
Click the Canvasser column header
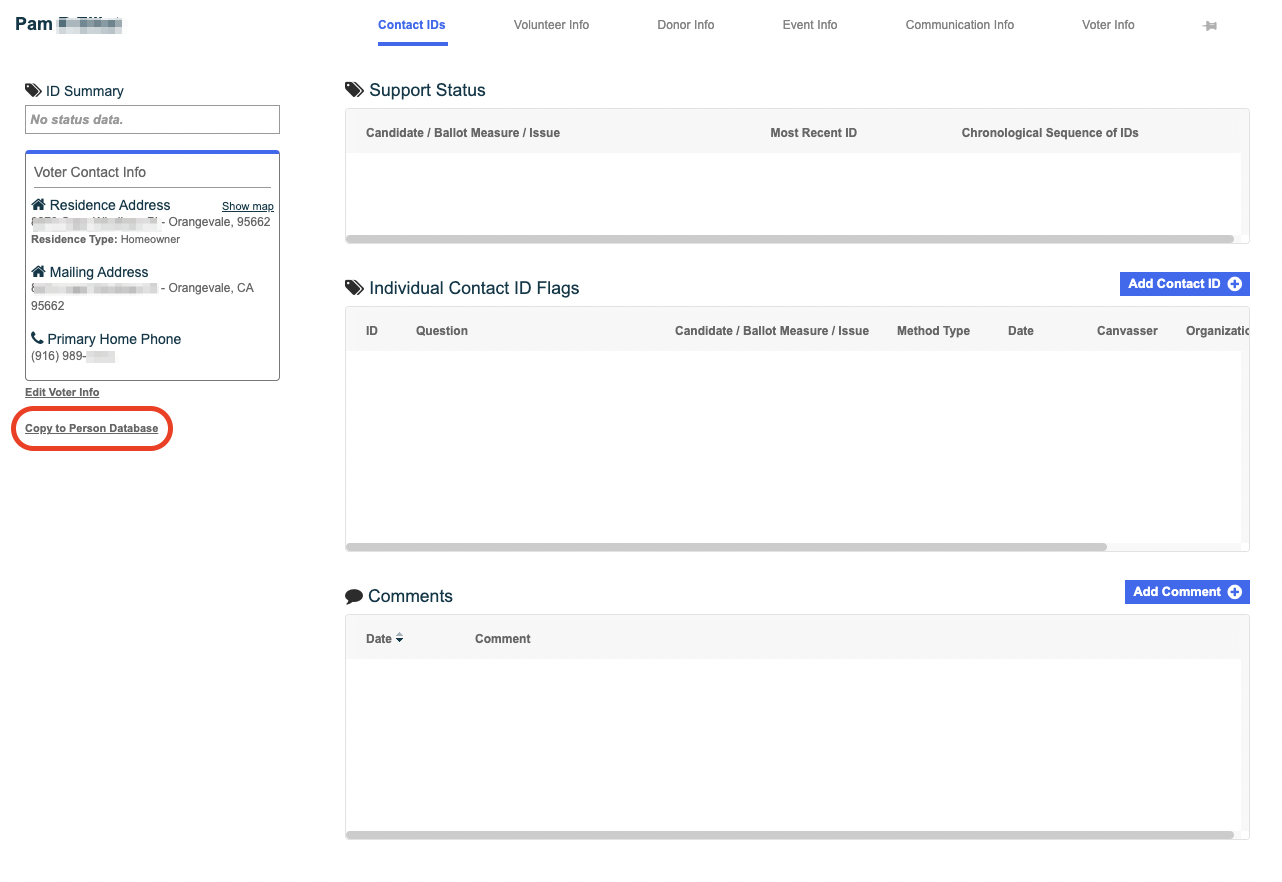tap(1127, 331)
